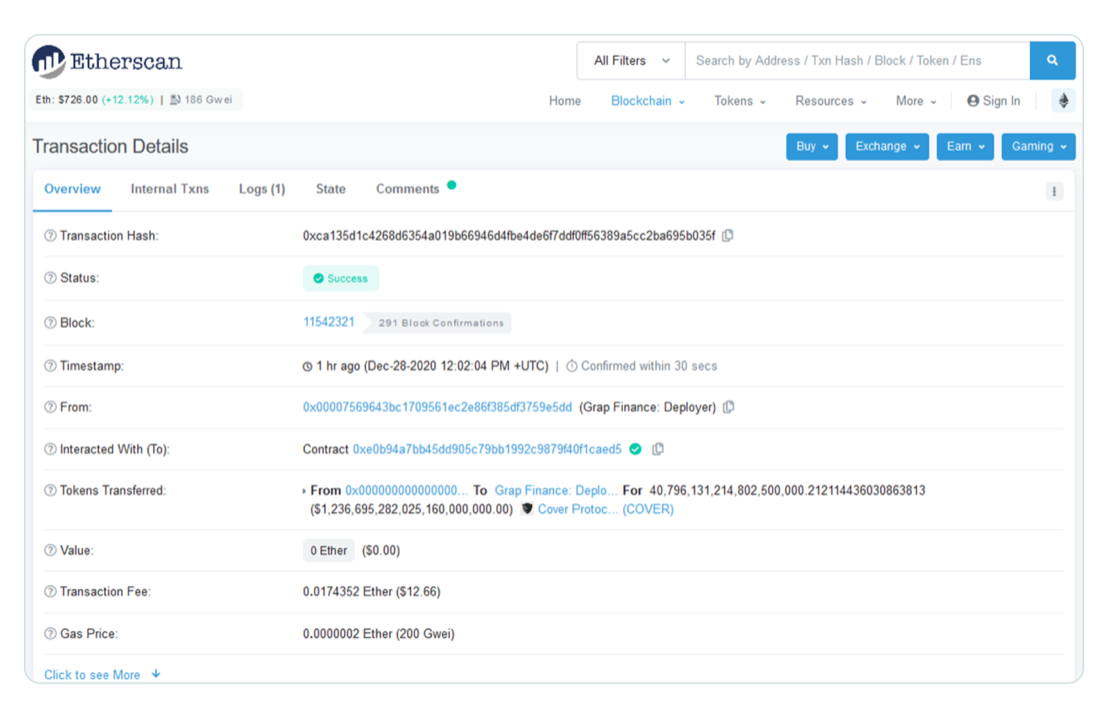Copy the From address with copy icon
This screenshot has width=1098, height=708.
pos(729,407)
